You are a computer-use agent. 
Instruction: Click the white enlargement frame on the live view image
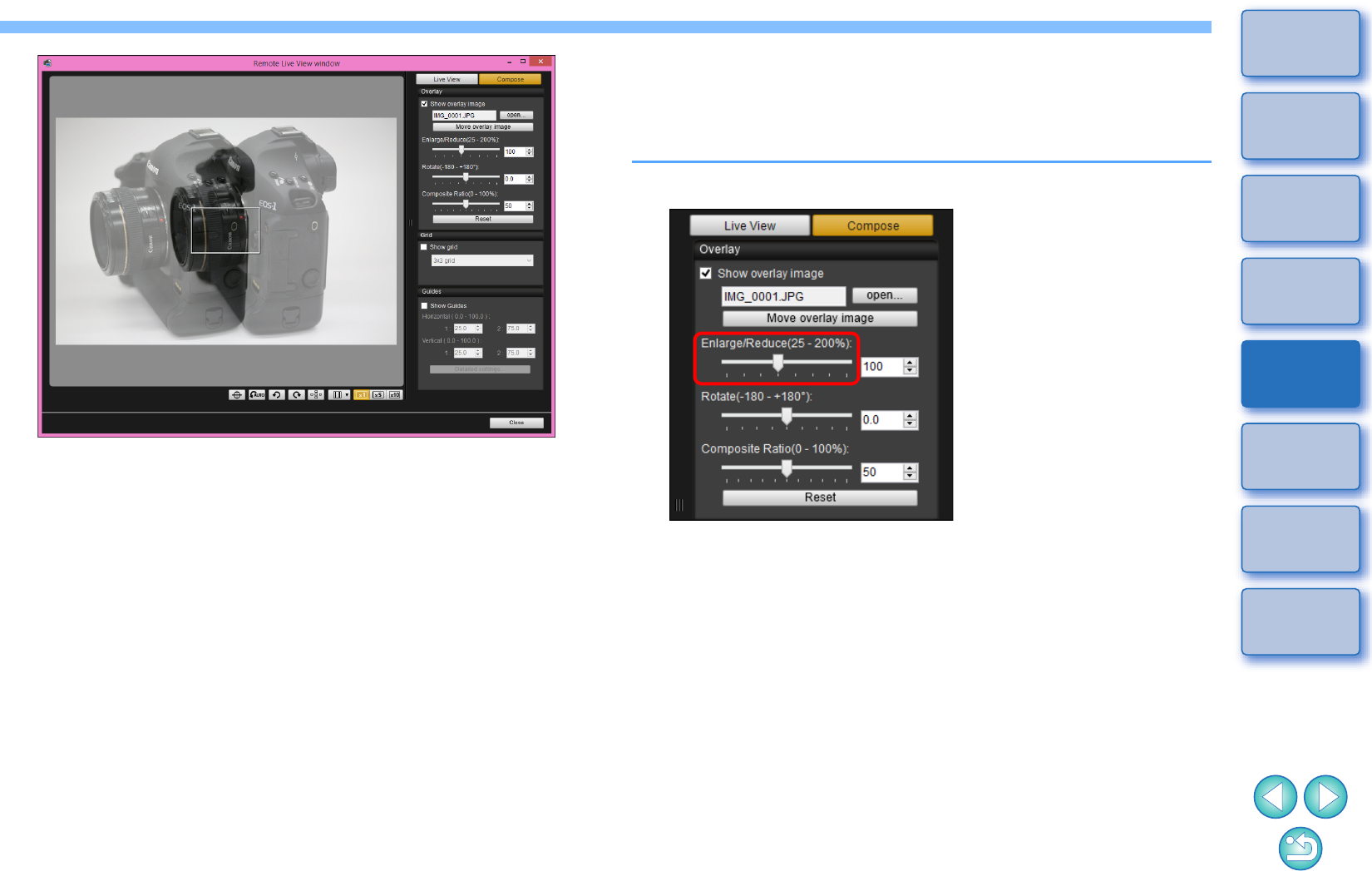pos(225,230)
